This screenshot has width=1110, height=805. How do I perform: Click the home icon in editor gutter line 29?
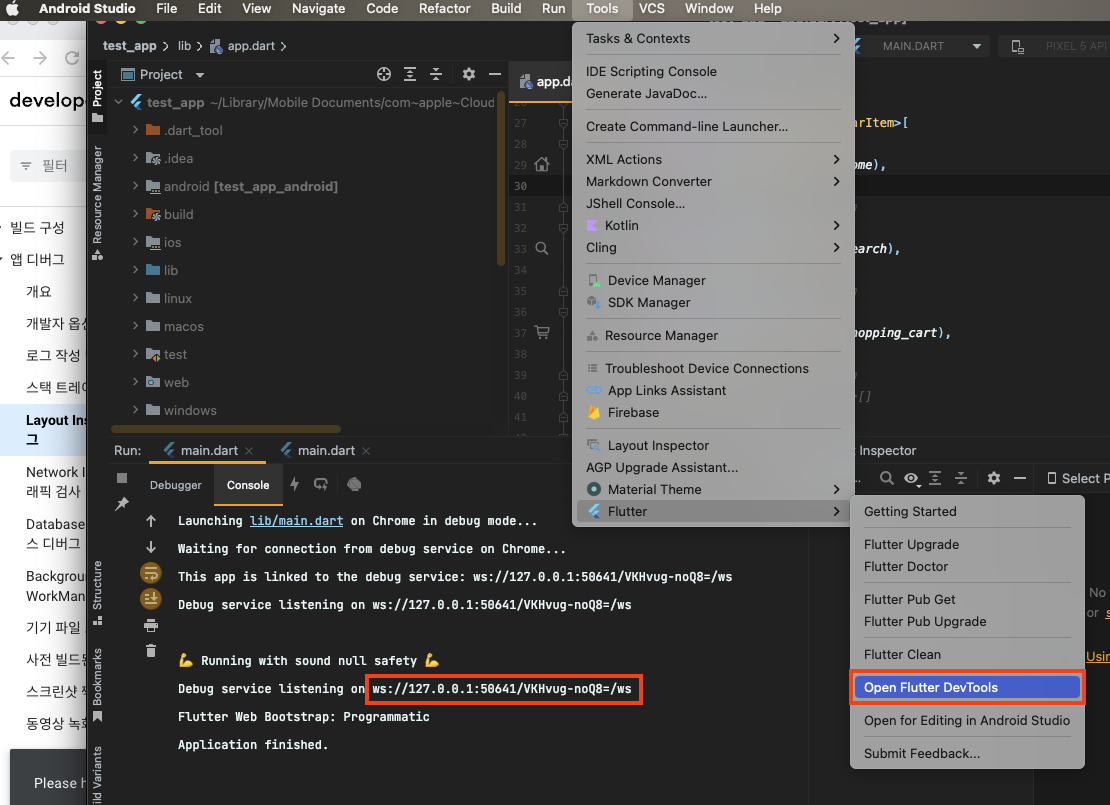click(542, 165)
